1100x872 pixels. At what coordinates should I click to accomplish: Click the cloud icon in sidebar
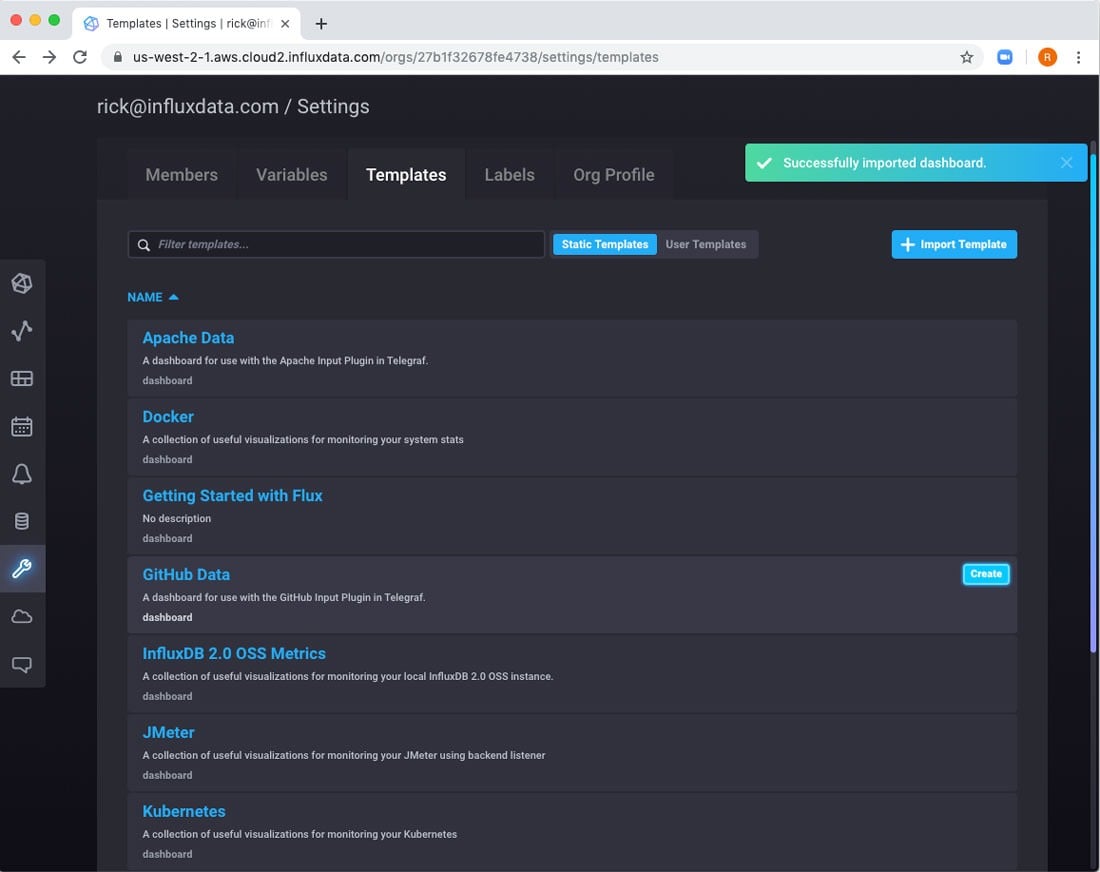(22, 617)
